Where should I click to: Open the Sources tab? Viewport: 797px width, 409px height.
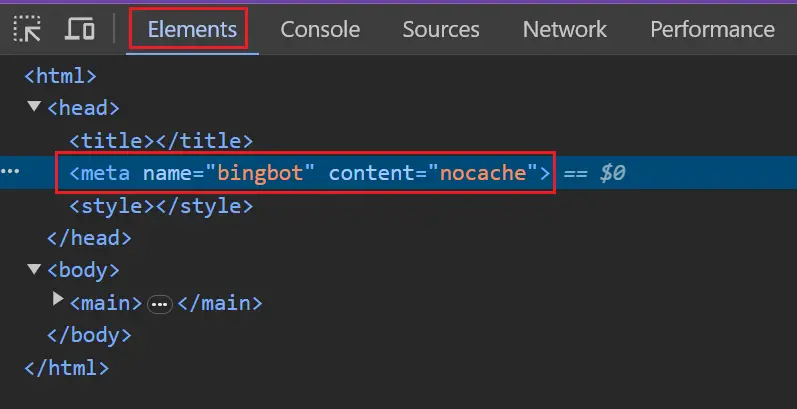[441, 29]
